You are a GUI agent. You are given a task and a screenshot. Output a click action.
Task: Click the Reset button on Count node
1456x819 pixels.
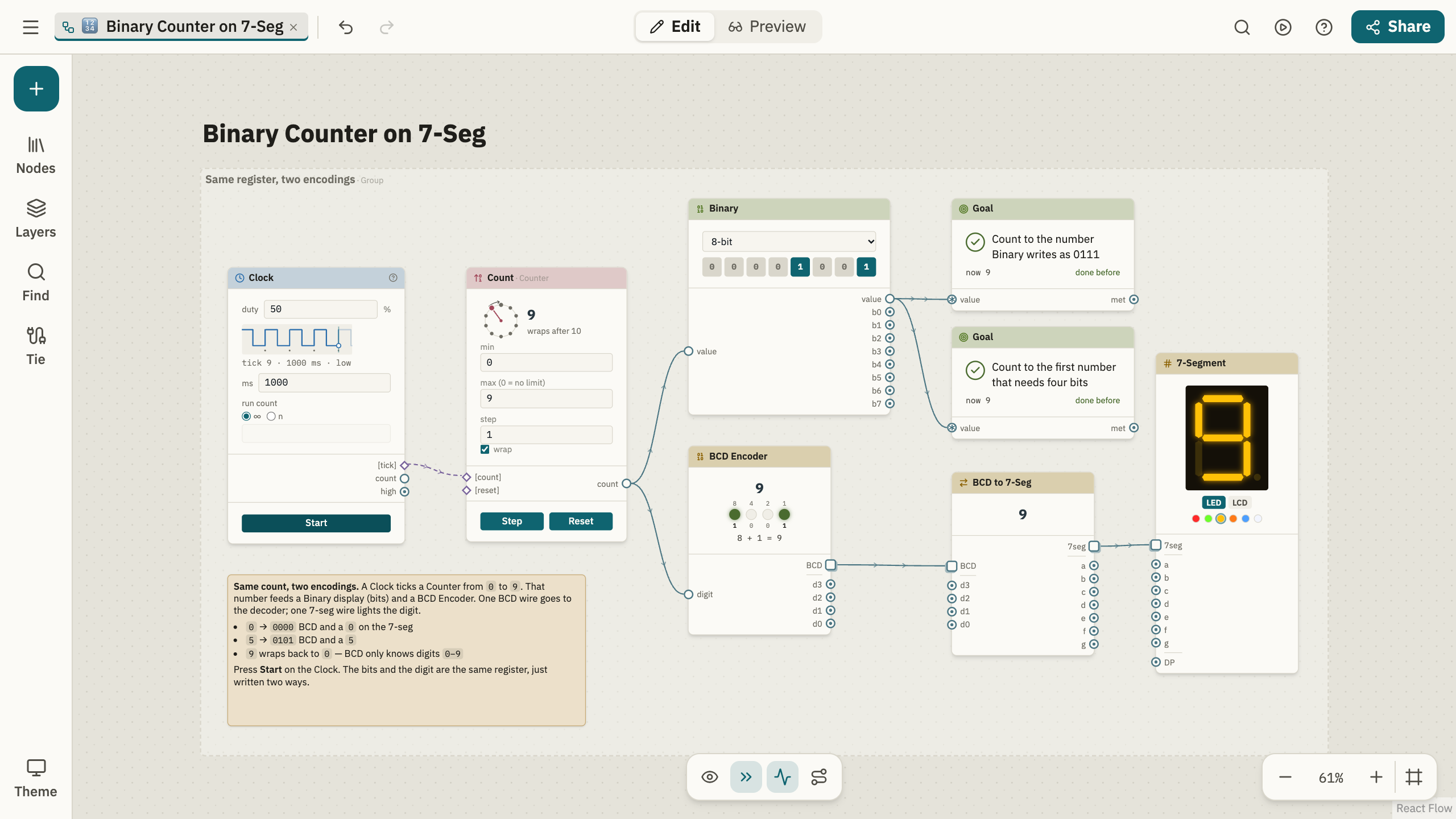click(581, 522)
